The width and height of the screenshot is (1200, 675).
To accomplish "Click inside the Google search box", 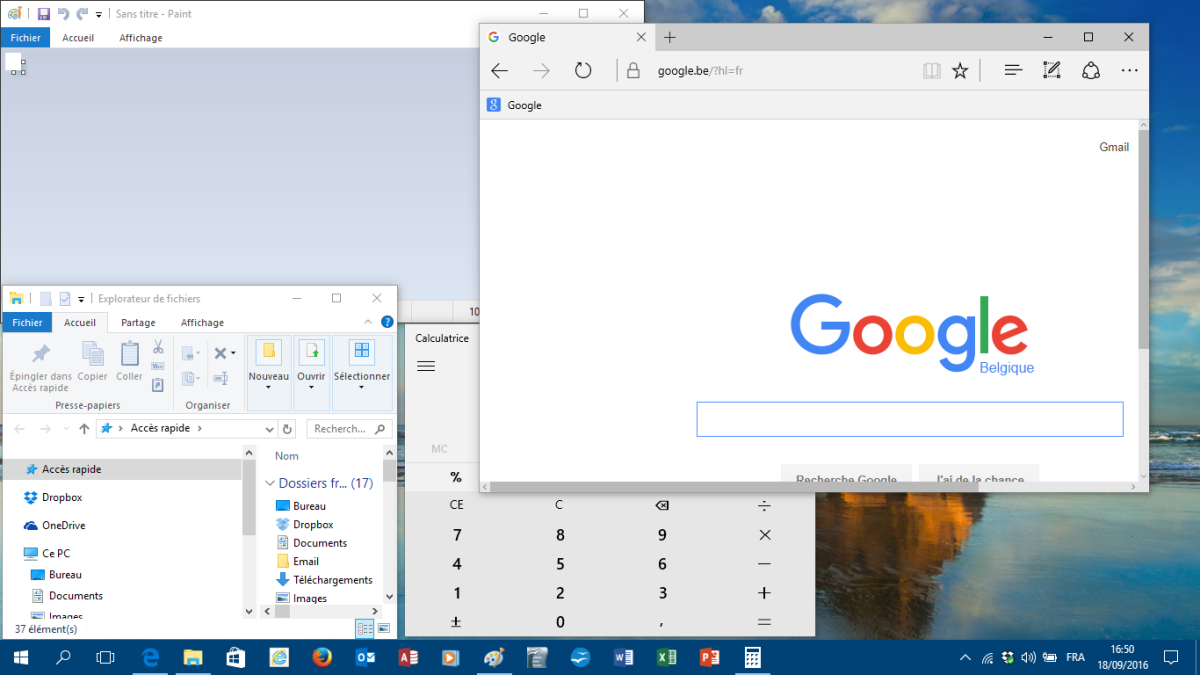I will click(x=910, y=419).
